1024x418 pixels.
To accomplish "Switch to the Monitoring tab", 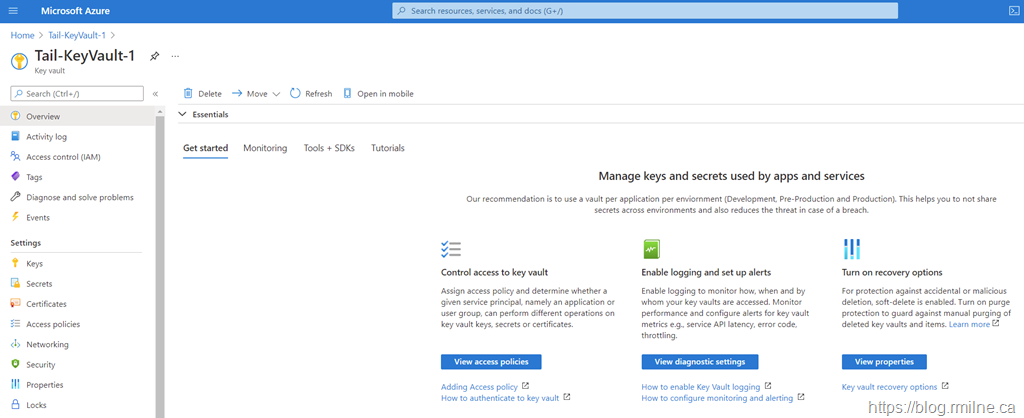I will (265, 148).
